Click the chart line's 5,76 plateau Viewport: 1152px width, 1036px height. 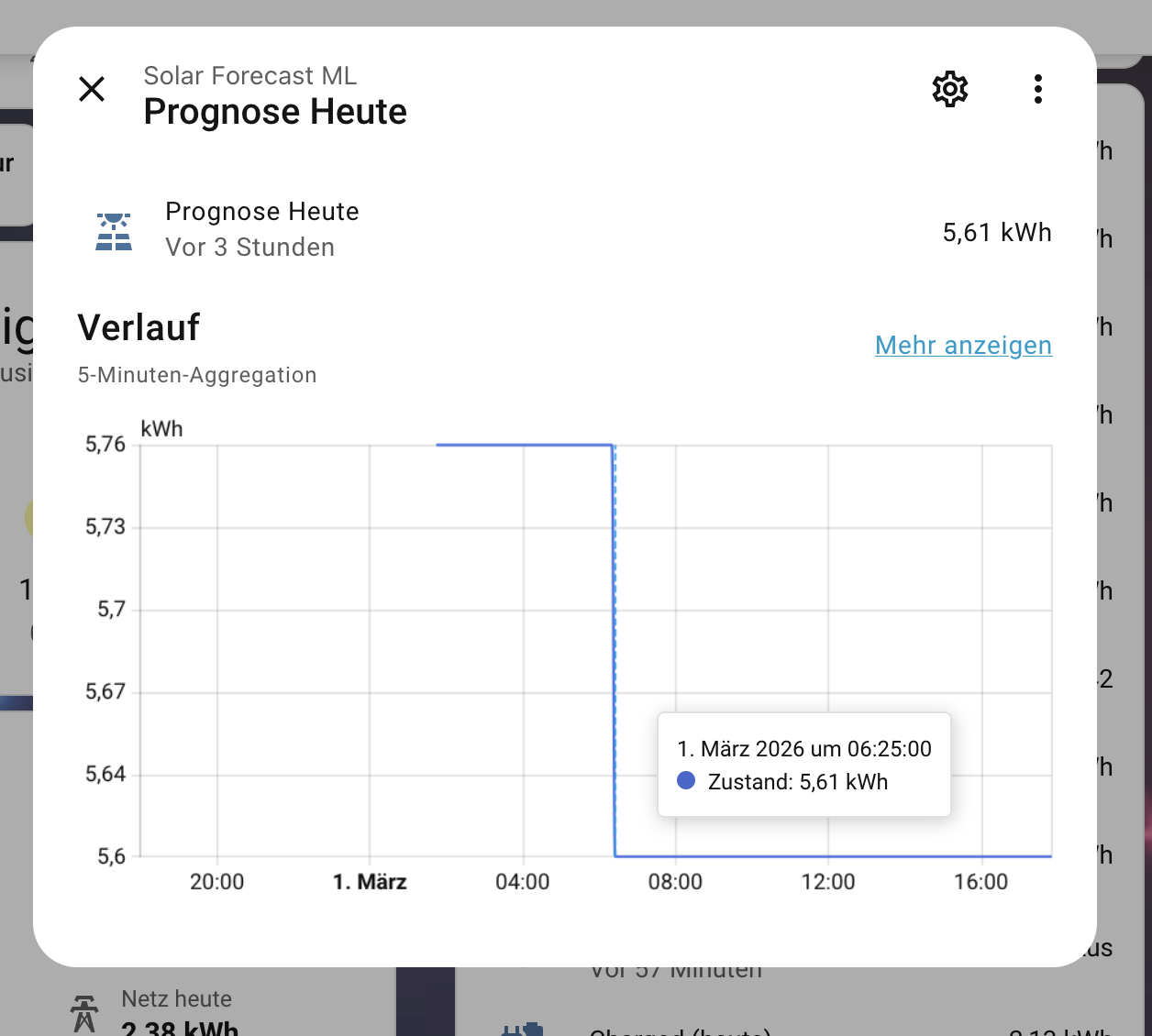coord(523,445)
